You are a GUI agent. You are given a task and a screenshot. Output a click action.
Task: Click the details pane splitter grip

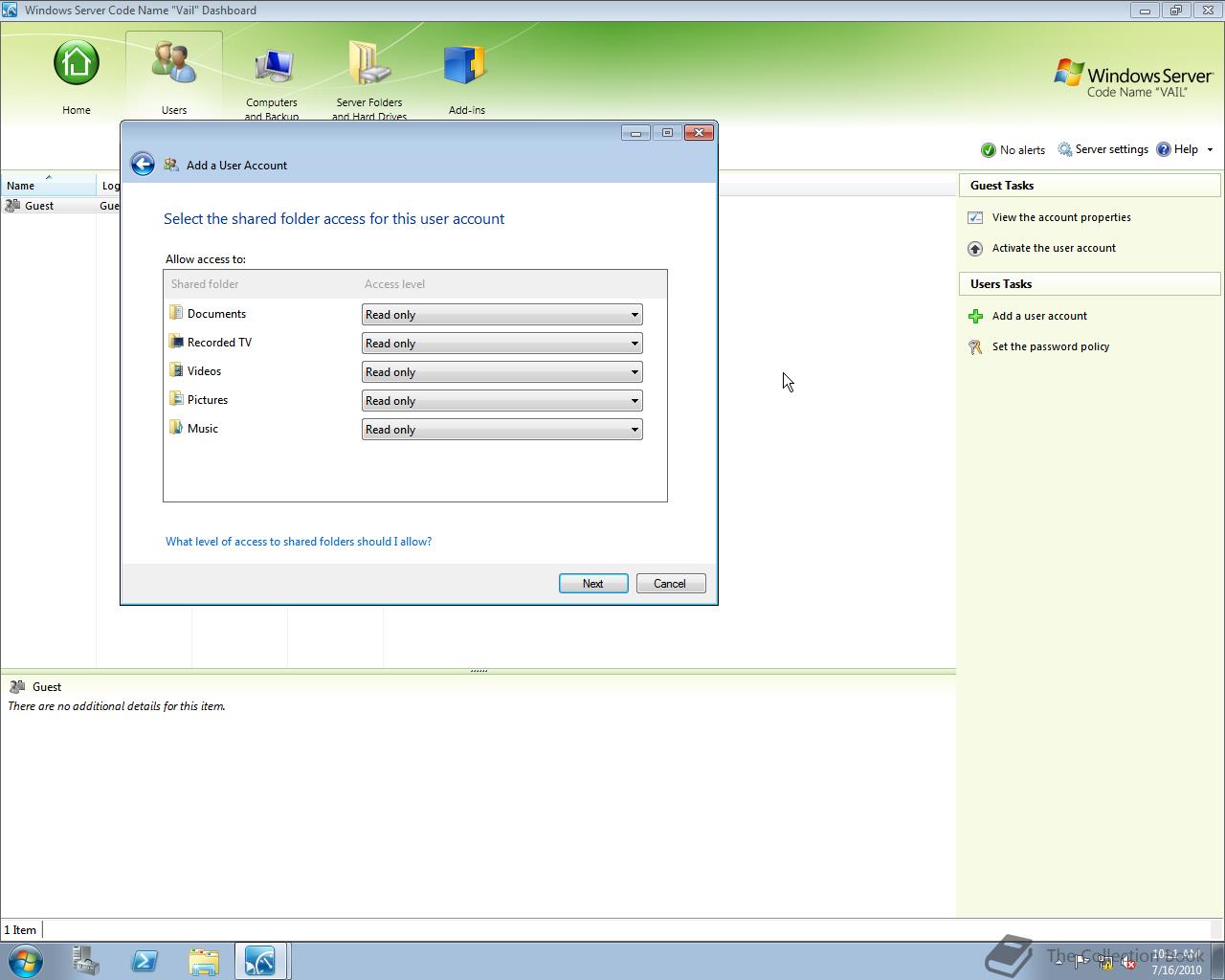tap(479, 671)
